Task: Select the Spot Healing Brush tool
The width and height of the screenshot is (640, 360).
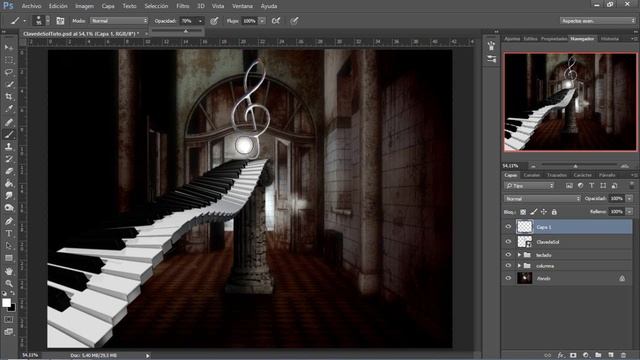Action: tap(9, 122)
